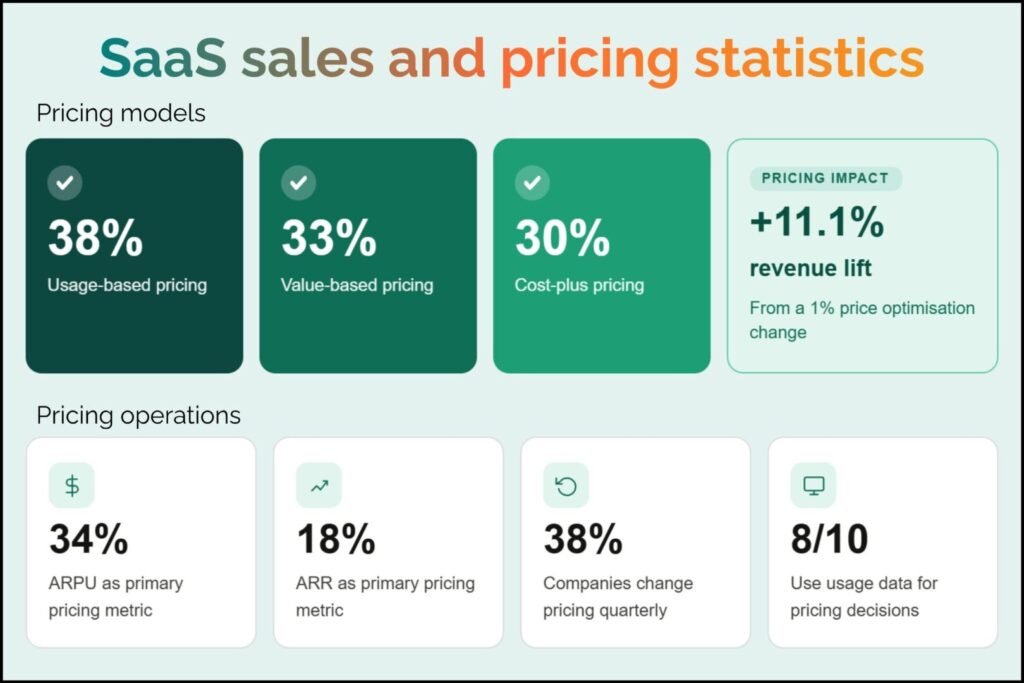
Task: Click the monitor screen icon
Action: coord(813,486)
